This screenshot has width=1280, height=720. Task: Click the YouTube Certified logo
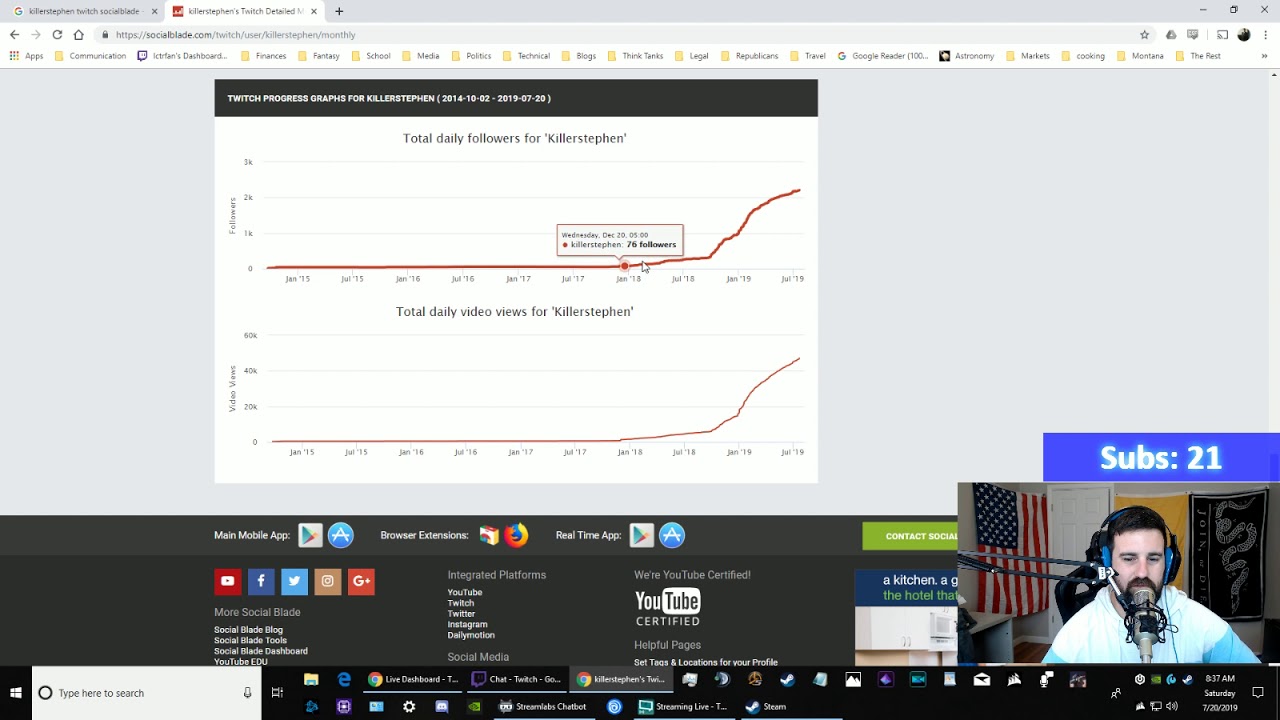click(667, 607)
